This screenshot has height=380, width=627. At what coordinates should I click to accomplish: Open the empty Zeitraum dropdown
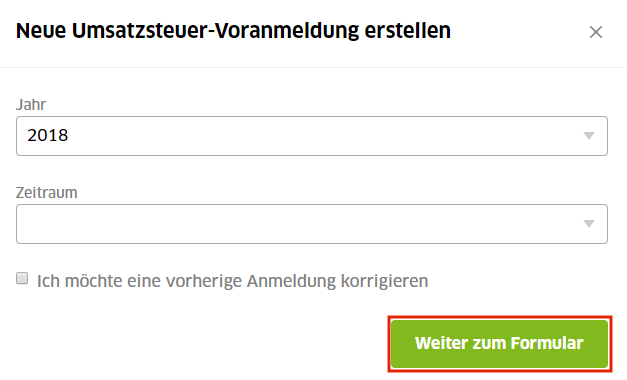tap(312, 224)
